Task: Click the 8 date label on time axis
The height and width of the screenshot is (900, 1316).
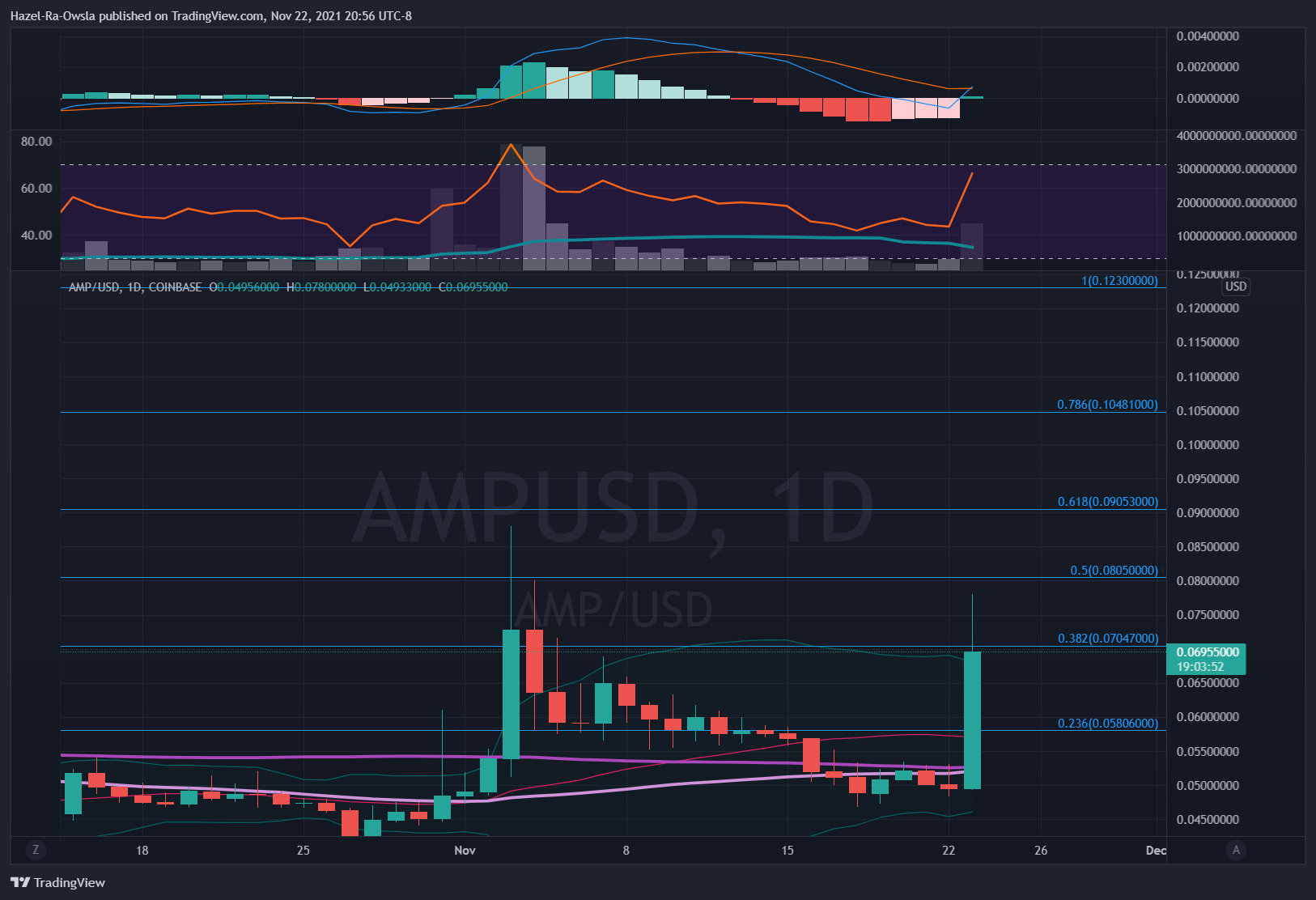Action: pos(626,850)
